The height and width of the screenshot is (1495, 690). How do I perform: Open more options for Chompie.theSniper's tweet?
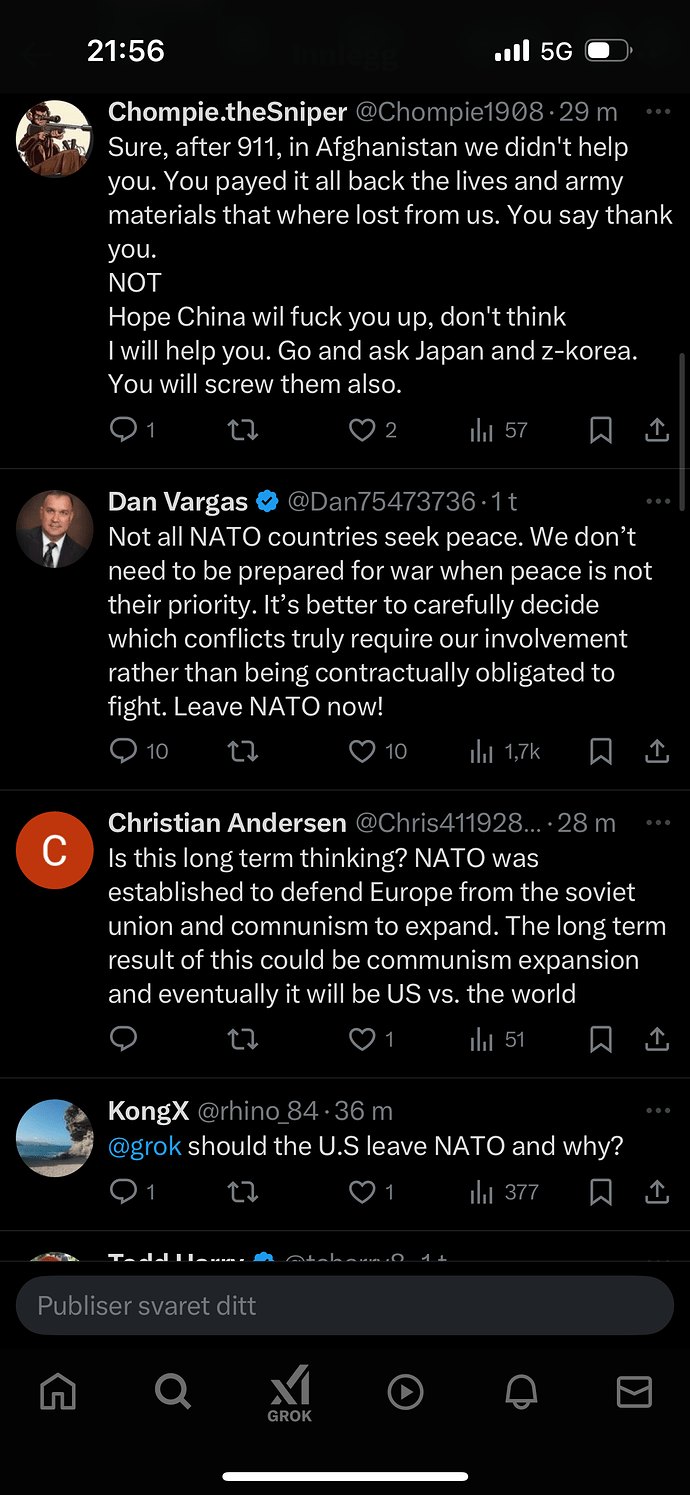(658, 111)
